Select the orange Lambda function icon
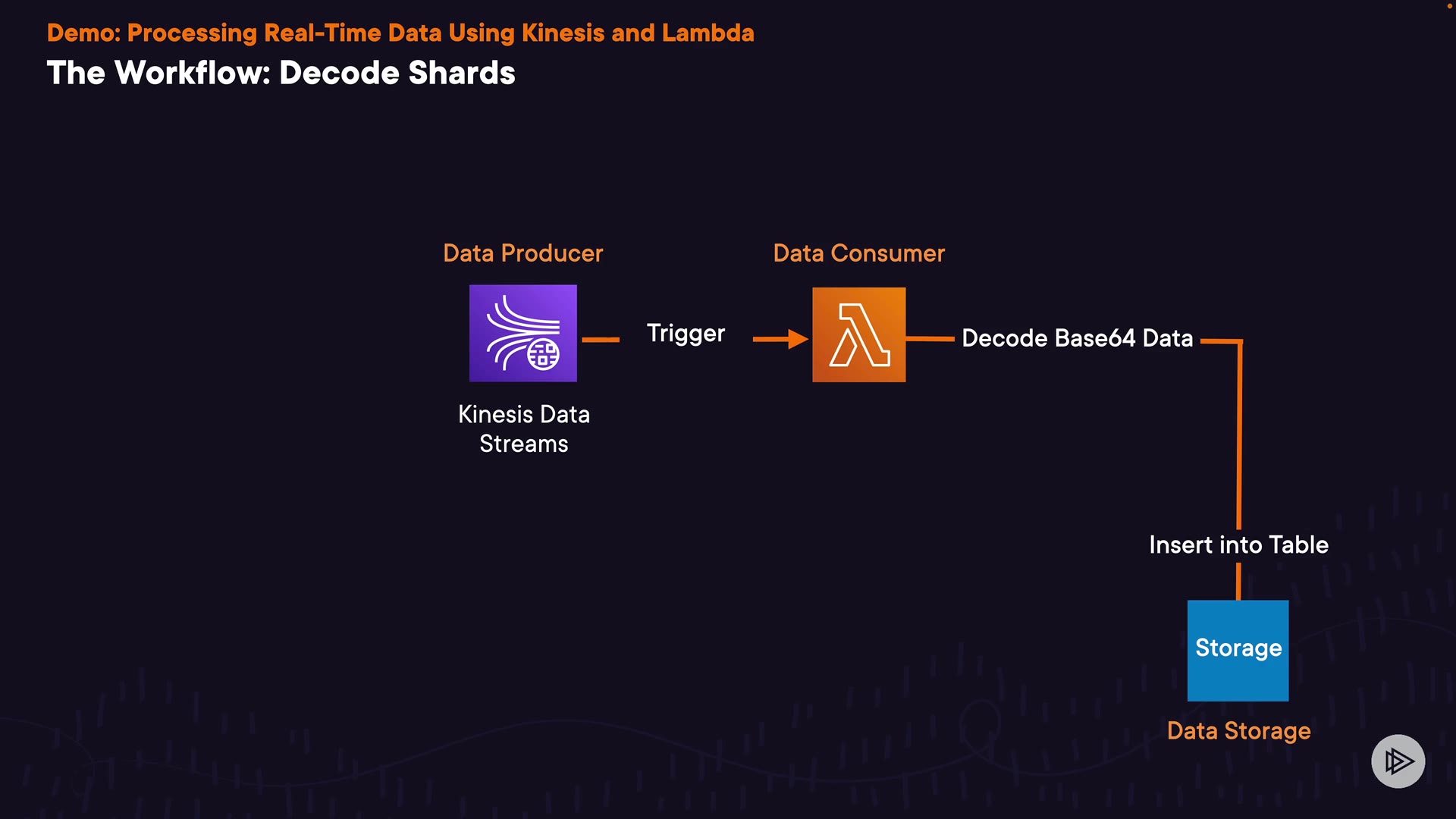 click(x=858, y=334)
